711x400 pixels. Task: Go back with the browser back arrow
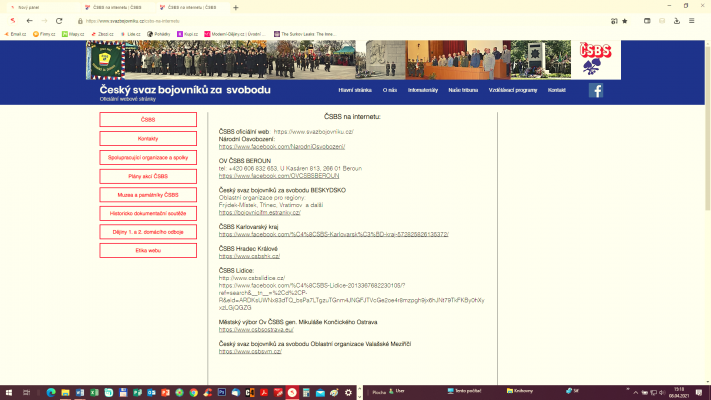click(29, 21)
